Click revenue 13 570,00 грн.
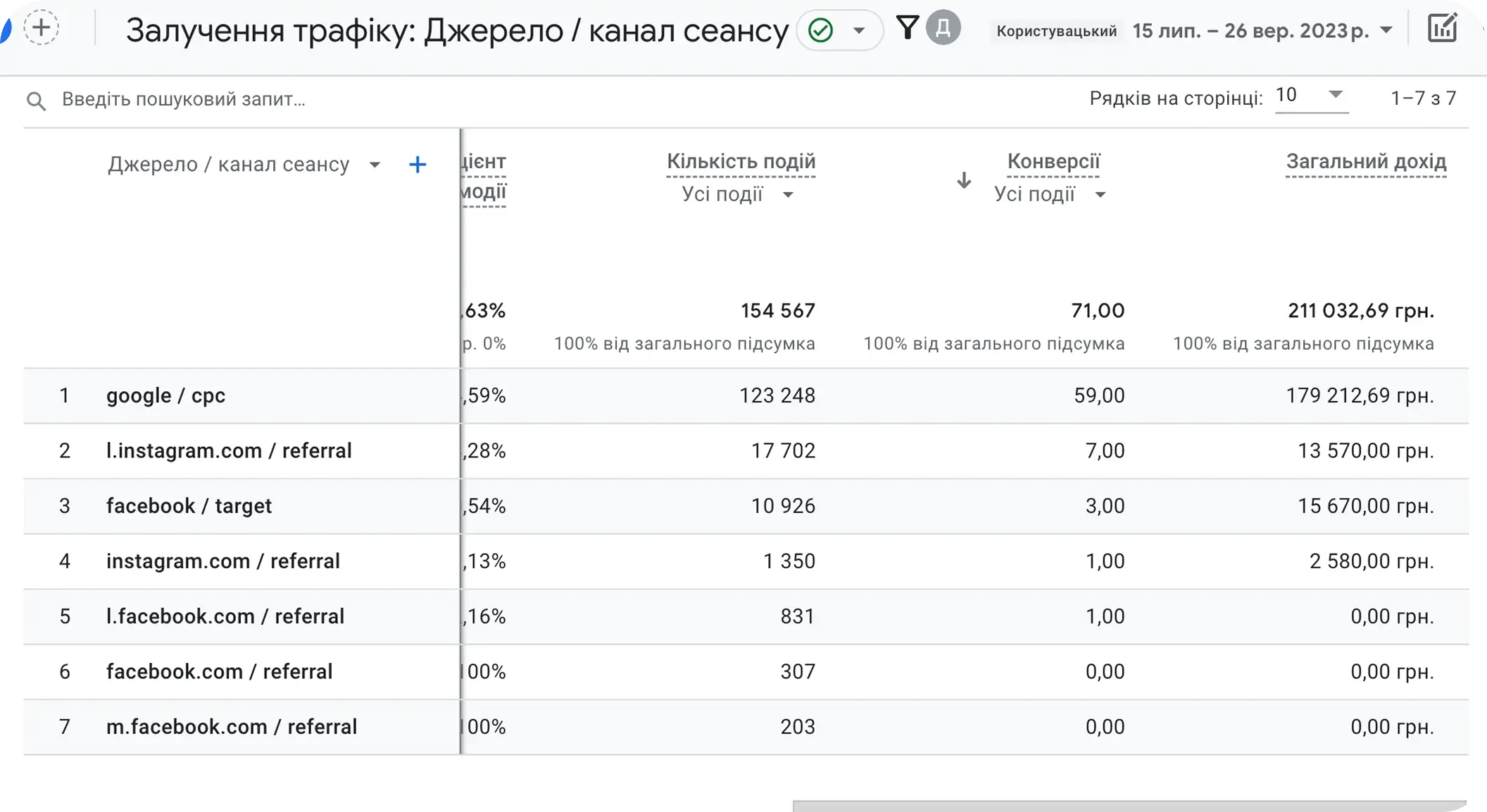This screenshot has width=1487, height=812. (x=1366, y=451)
